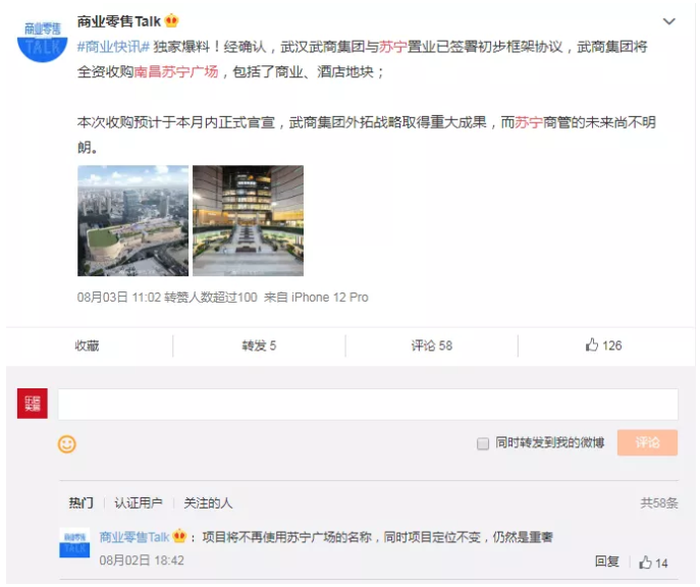Open the 南昌苏宁广场 highlighted link
Image resolution: width=700 pixels, height=587 pixels.
pyautogui.click(x=176, y=71)
